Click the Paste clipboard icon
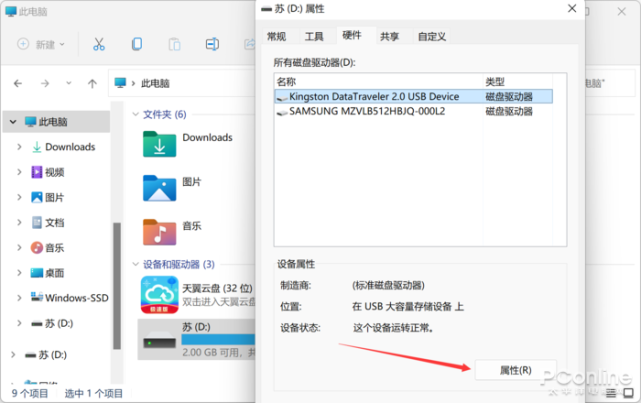Image resolution: width=641 pixels, height=403 pixels. [175, 44]
